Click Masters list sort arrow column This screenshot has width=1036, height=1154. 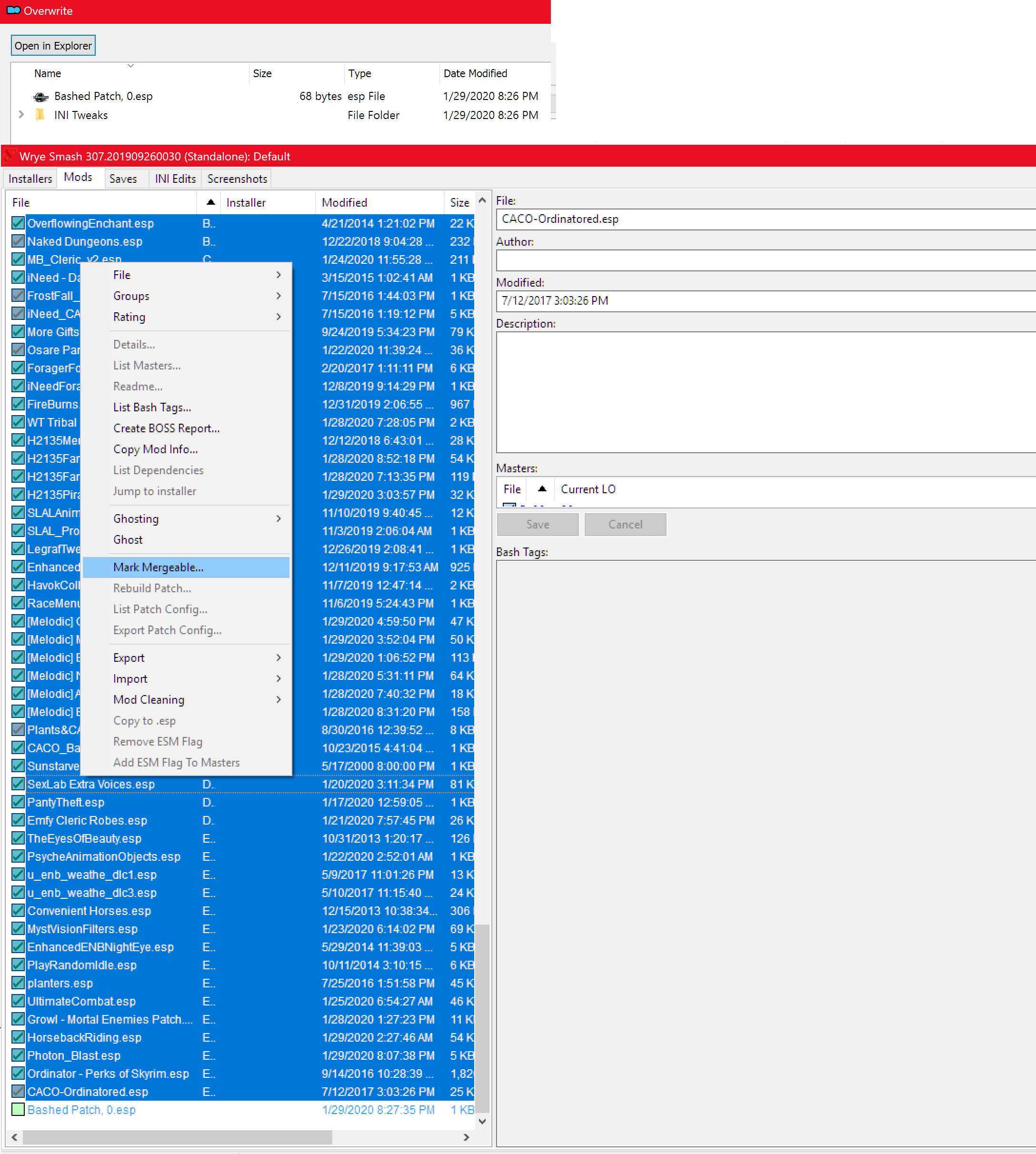click(x=541, y=489)
